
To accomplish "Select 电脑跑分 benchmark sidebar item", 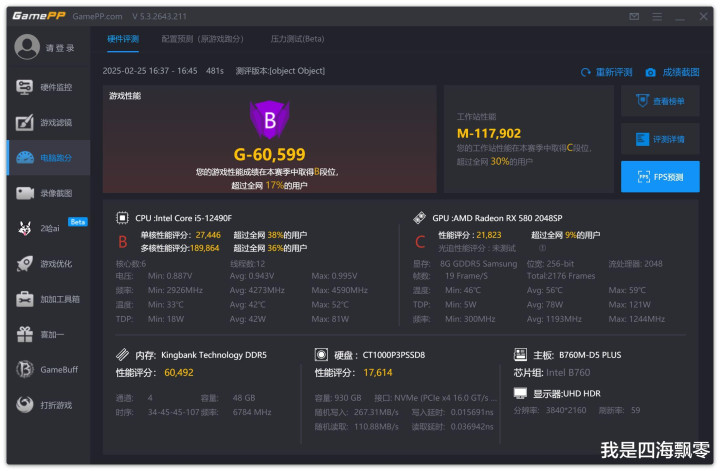I will 48,157.
